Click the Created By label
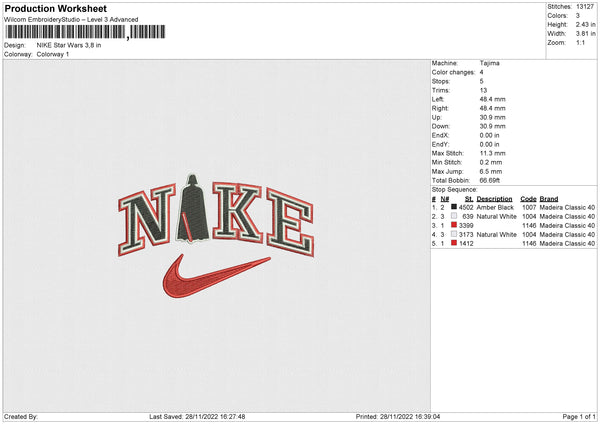Viewport: 600px width, 424px height. [x=21, y=417]
